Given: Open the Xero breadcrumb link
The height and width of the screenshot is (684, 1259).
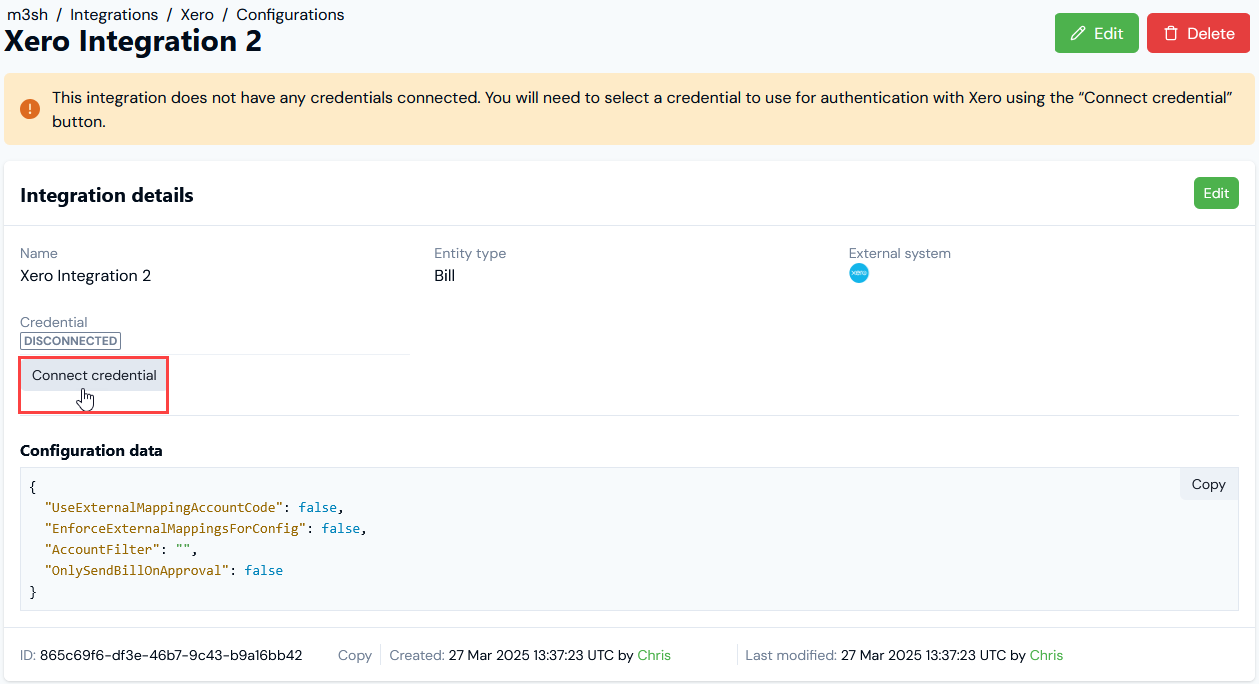Looking at the screenshot, I should click(197, 15).
